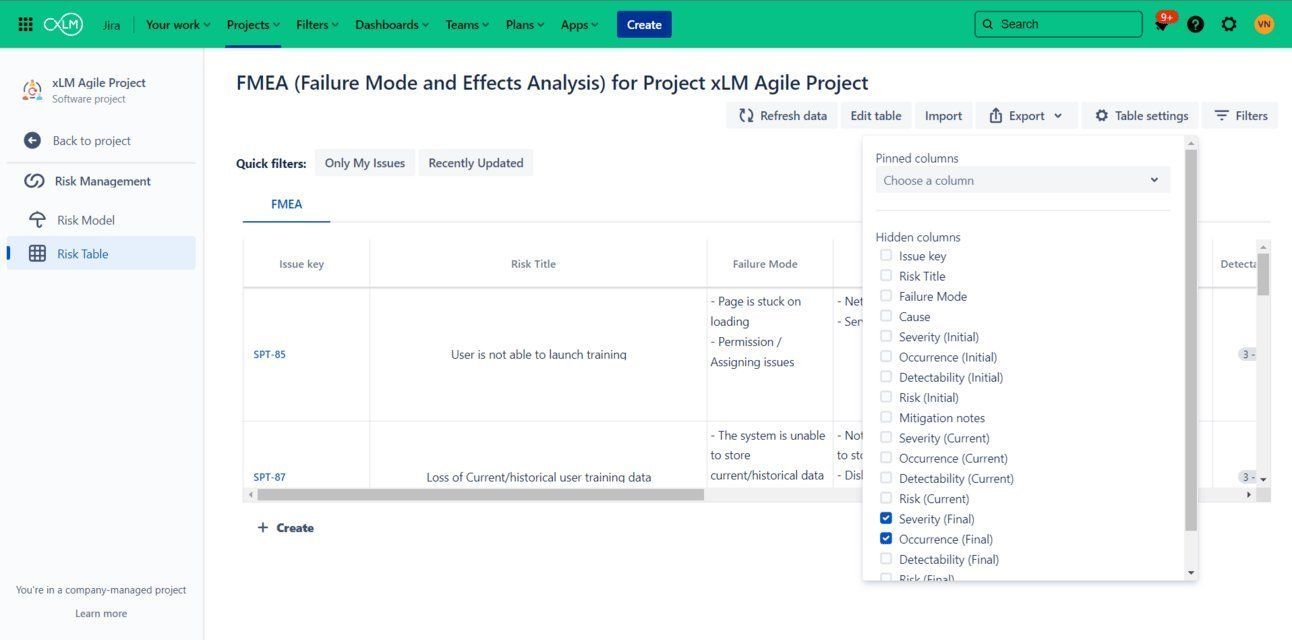Open the Filters menu in top bar
This screenshot has width=1292, height=640.
click(x=318, y=24)
